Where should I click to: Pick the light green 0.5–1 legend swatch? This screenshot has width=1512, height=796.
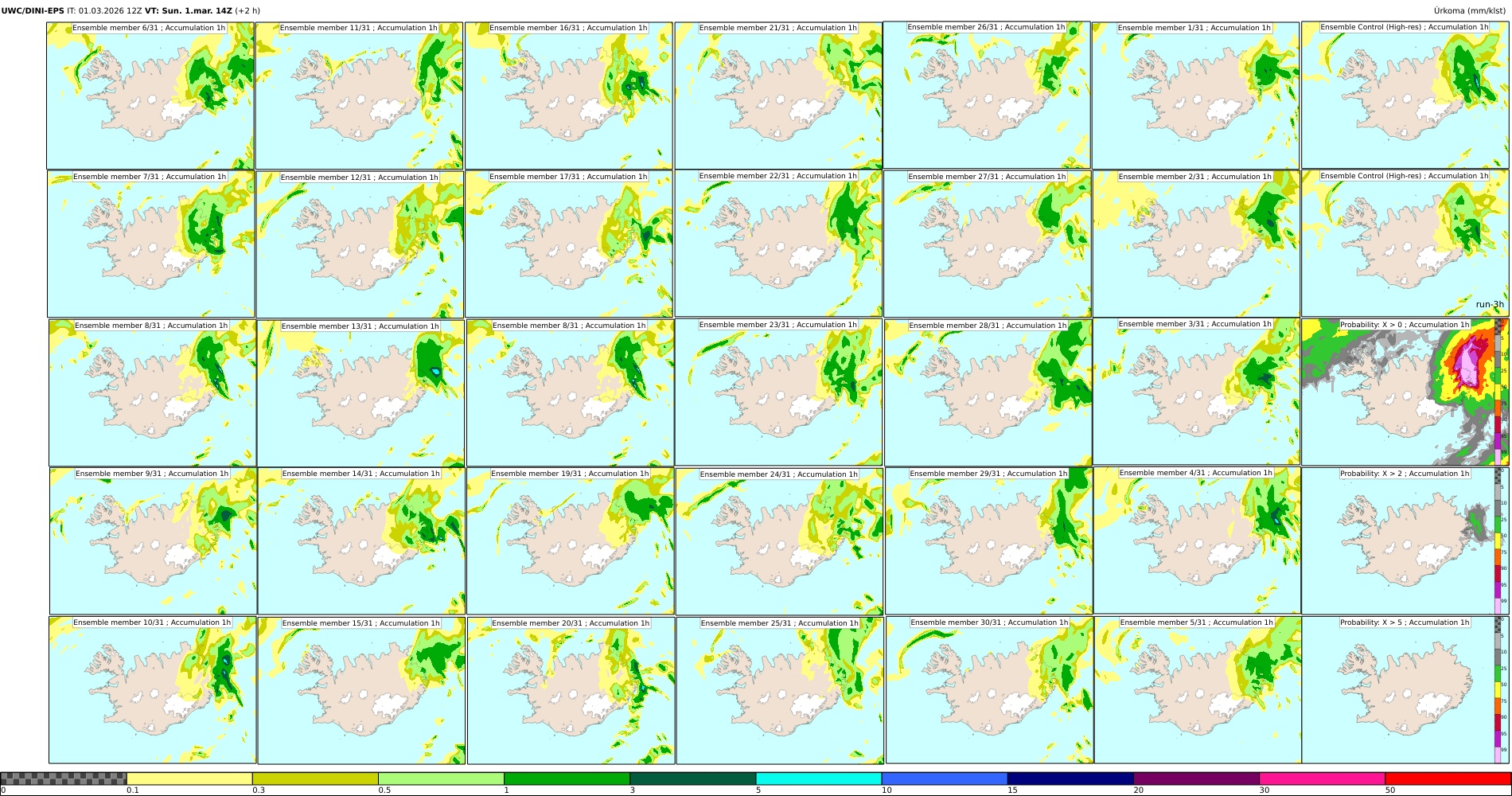[441, 778]
